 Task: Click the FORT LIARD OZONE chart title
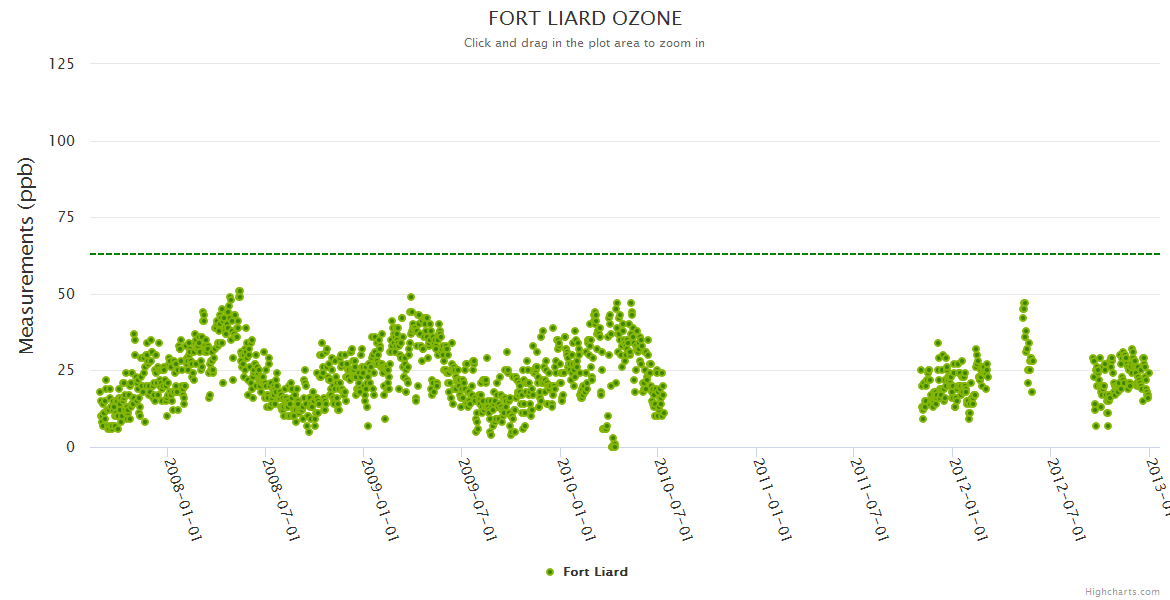[x=585, y=18]
